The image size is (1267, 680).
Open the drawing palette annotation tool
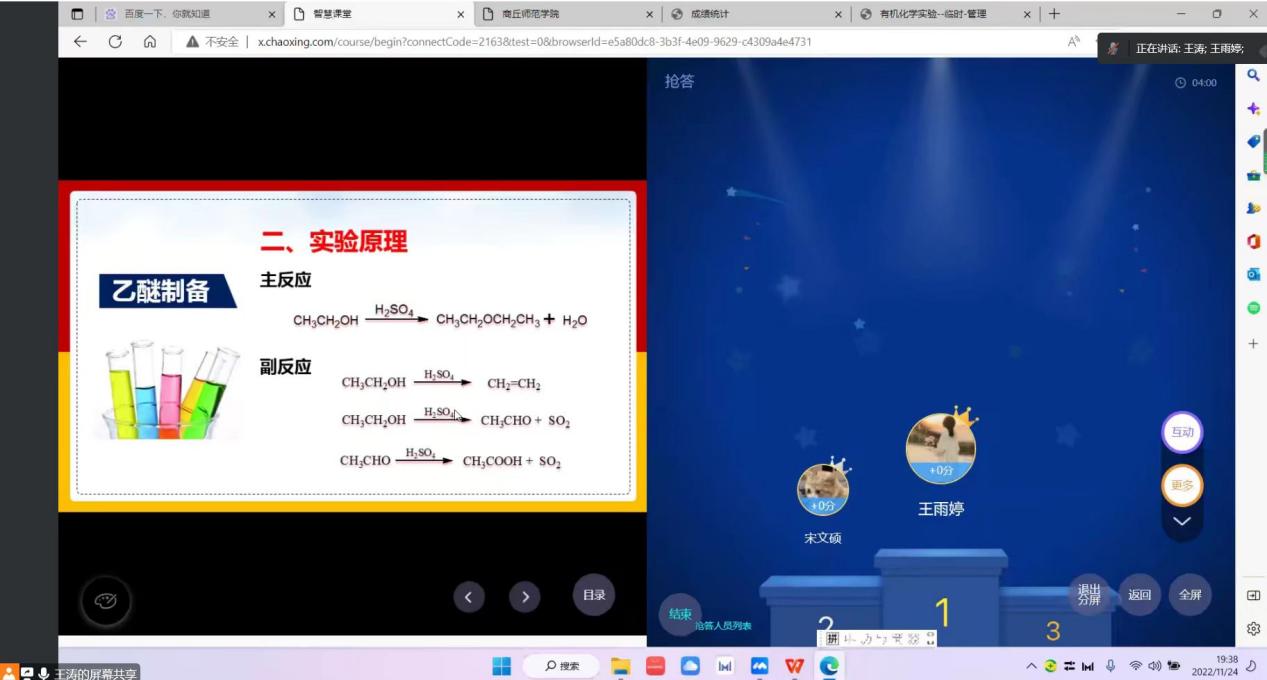point(105,601)
